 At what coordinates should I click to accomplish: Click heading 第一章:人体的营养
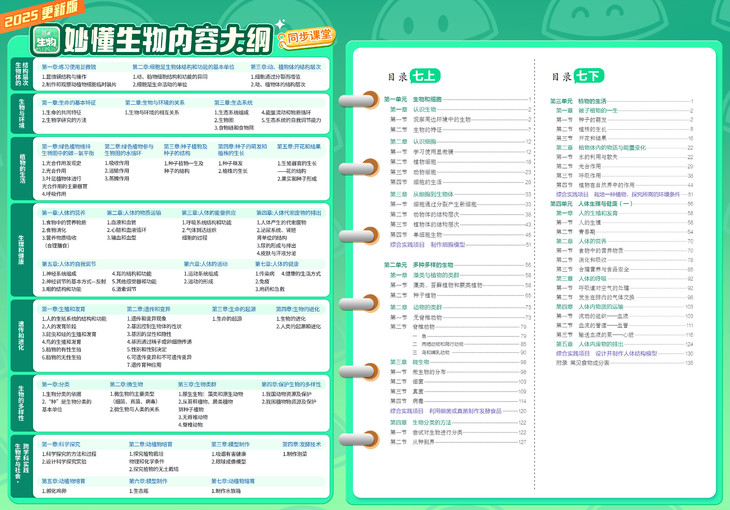[x=63, y=212]
